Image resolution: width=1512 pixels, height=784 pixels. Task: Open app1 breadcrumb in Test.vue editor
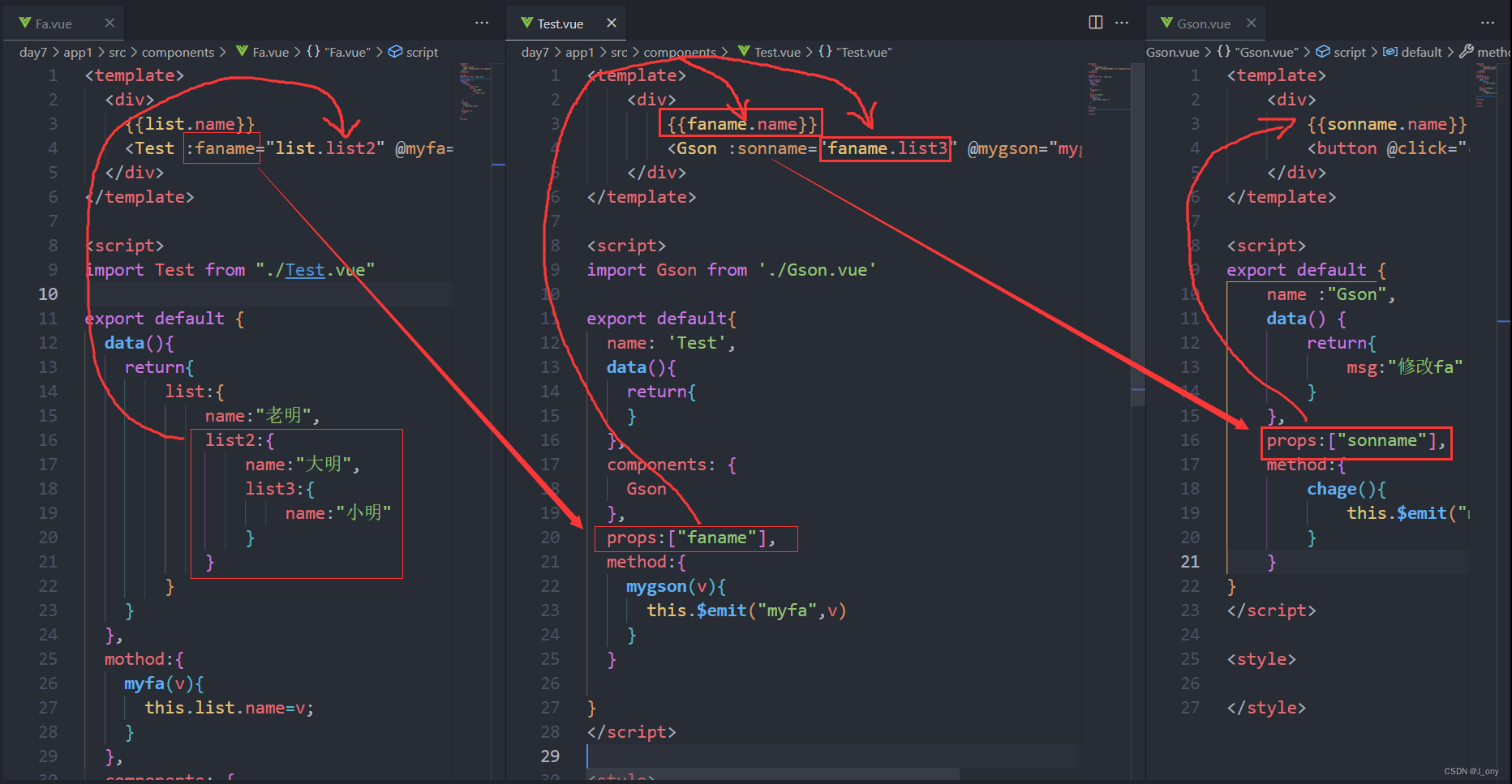(580, 52)
